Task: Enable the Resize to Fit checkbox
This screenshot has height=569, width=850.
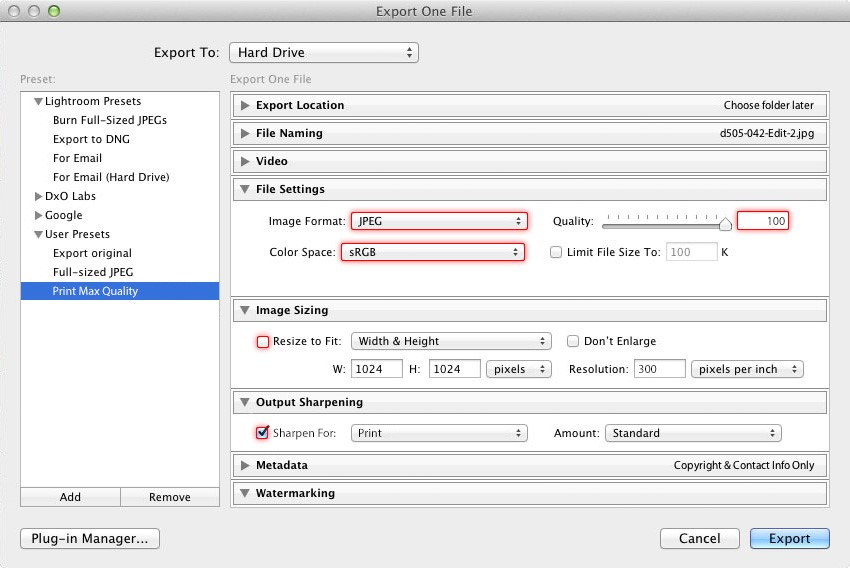Action: tap(263, 342)
